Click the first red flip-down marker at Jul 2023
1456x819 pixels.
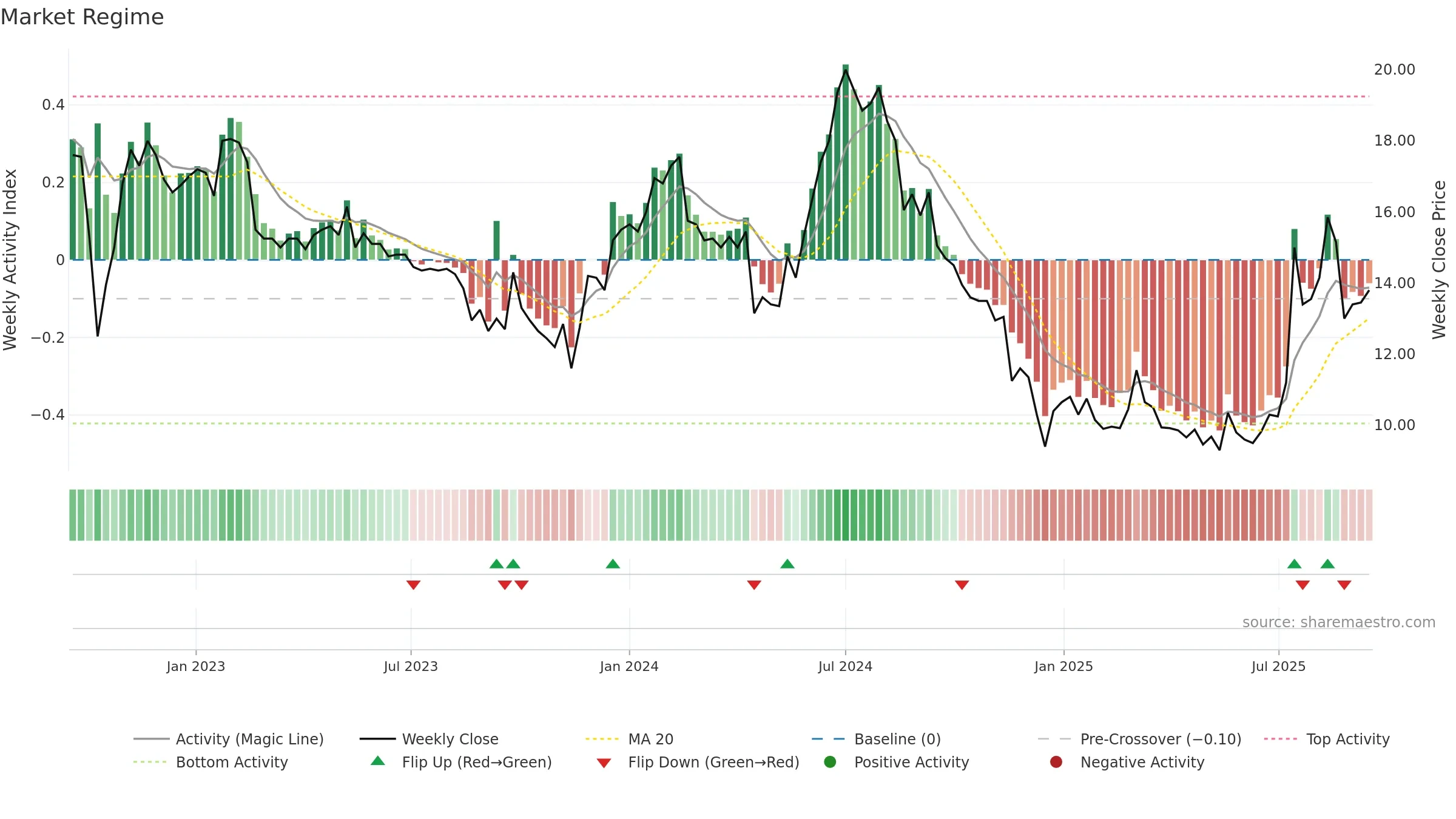point(413,585)
